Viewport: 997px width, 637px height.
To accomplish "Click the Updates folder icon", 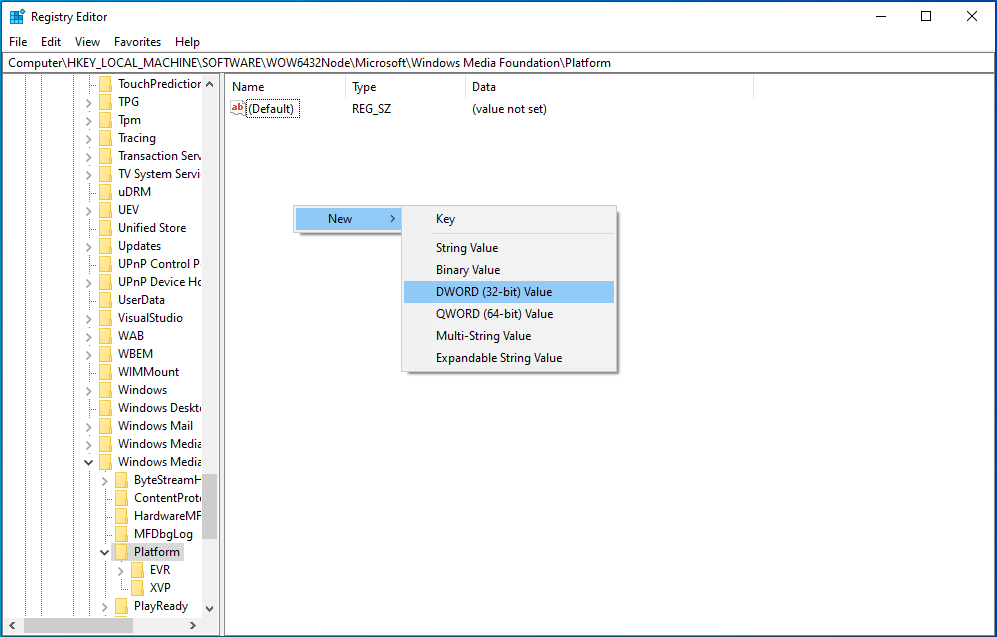I will coord(106,246).
